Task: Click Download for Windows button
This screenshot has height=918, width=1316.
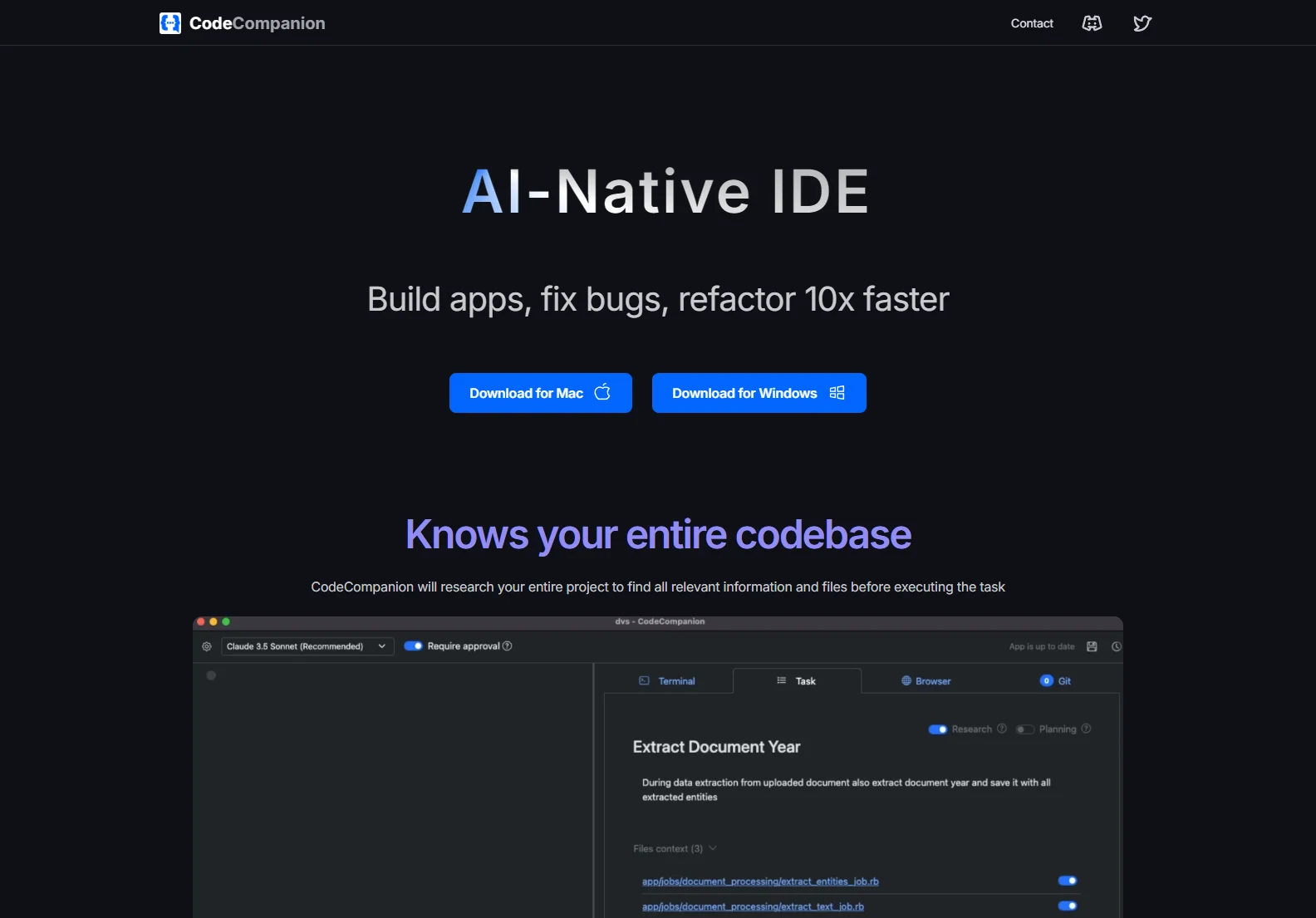Action: click(x=759, y=393)
